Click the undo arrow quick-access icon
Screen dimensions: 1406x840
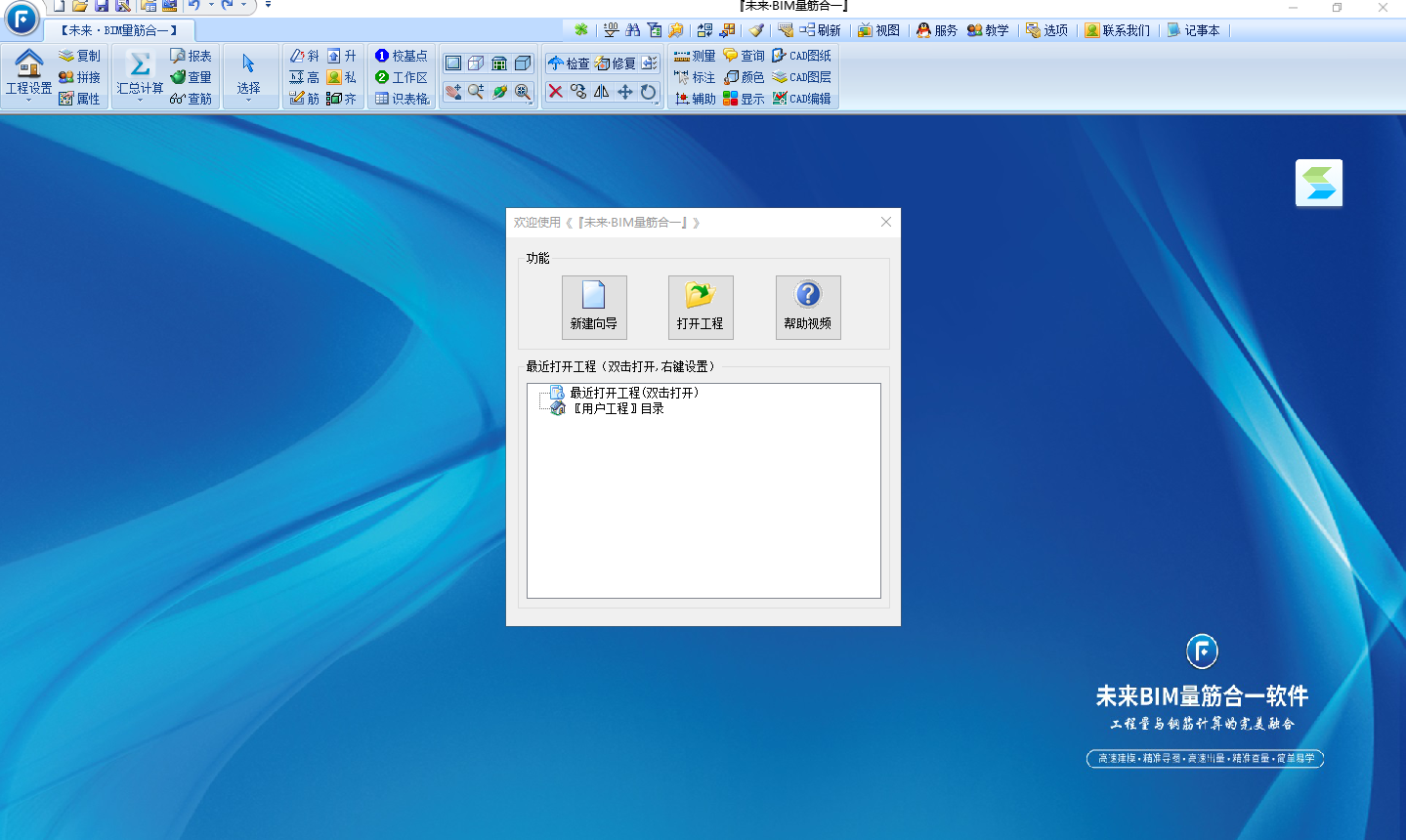coord(194,6)
